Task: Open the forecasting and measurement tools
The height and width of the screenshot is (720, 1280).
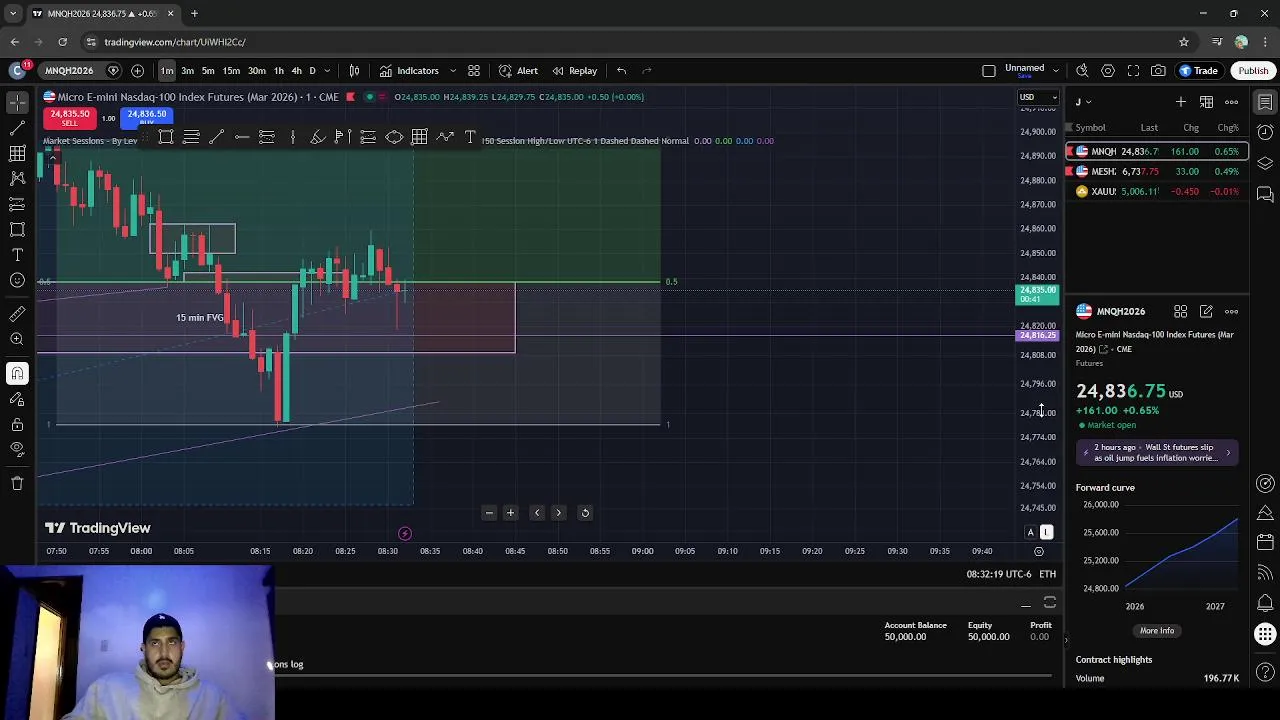Action: [x=17, y=204]
